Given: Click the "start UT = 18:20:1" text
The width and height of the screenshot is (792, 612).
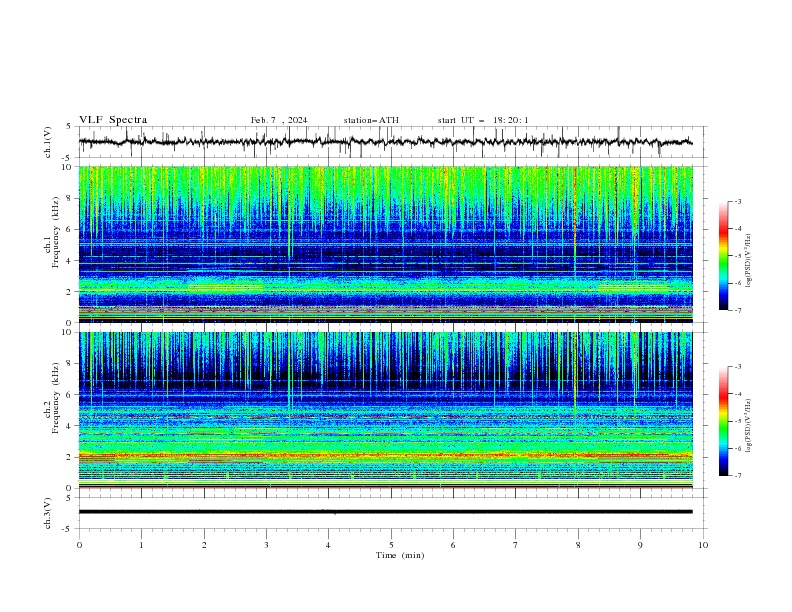Looking at the screenshot, I should click(483, 120).
